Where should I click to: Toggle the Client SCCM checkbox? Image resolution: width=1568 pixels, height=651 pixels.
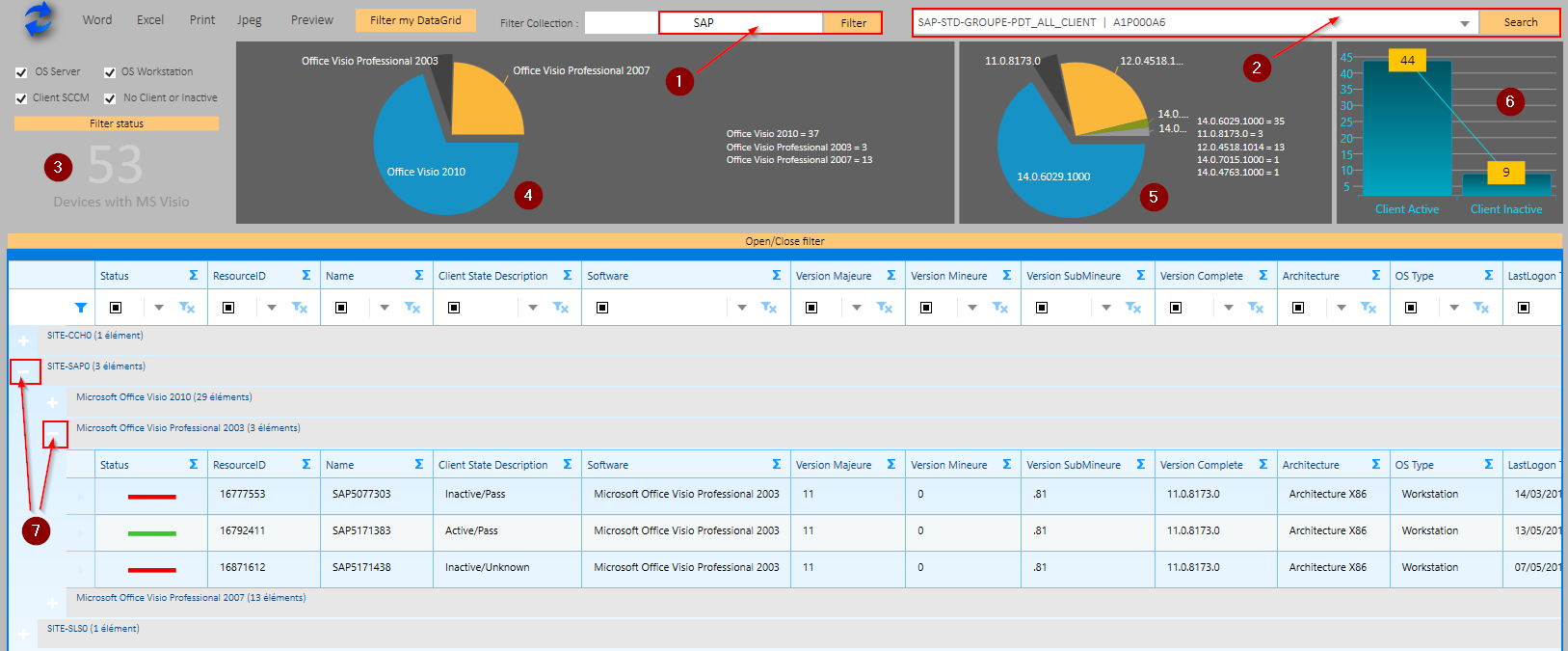pyautogui.click(x=21, y=98)
